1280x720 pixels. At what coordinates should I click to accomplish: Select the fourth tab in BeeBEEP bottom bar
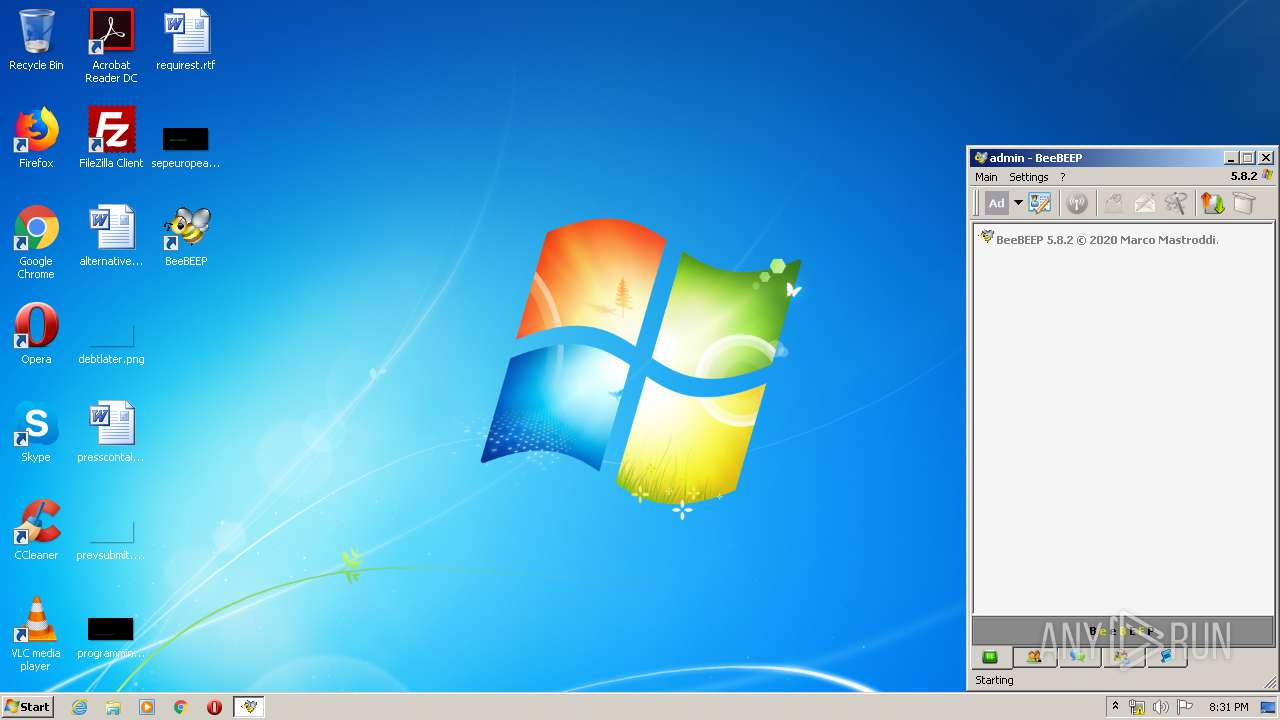click(1122, 657)
